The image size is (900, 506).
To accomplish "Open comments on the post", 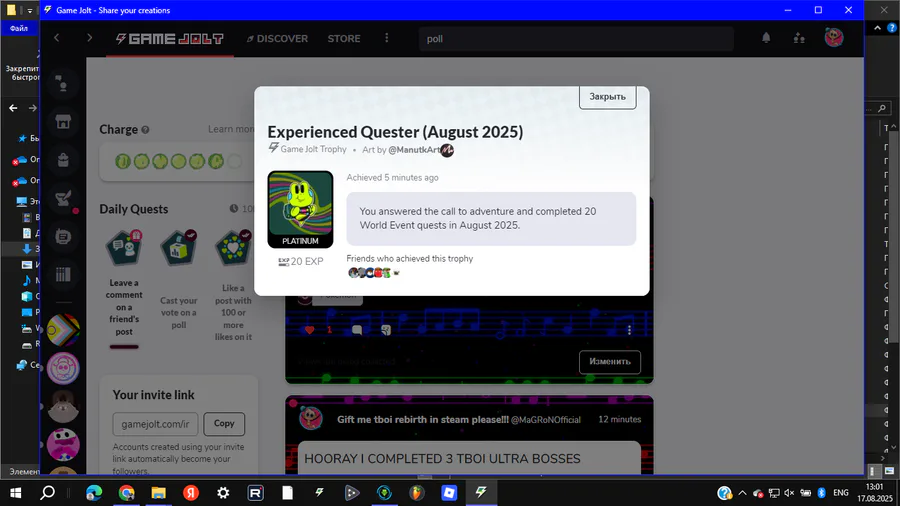I will pos(356,330).
